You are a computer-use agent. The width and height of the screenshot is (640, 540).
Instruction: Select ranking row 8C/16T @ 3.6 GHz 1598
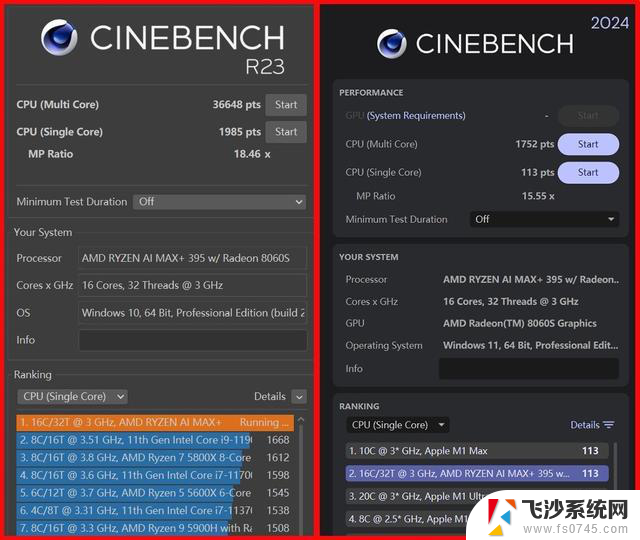(155, 475)
